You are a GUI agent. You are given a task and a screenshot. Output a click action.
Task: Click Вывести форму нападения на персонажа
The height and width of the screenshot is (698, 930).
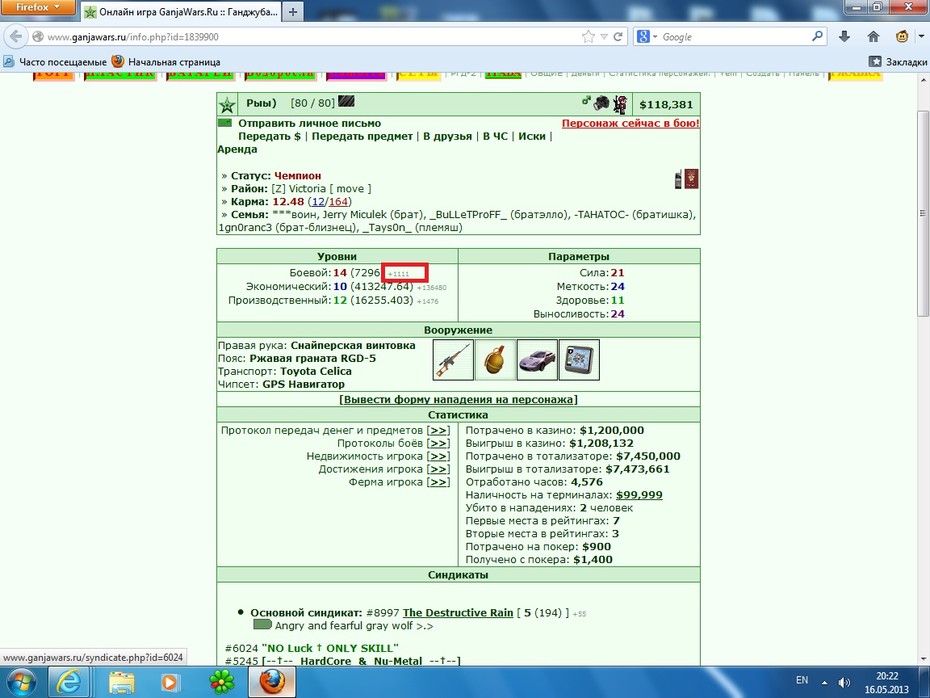pos(458,400)
